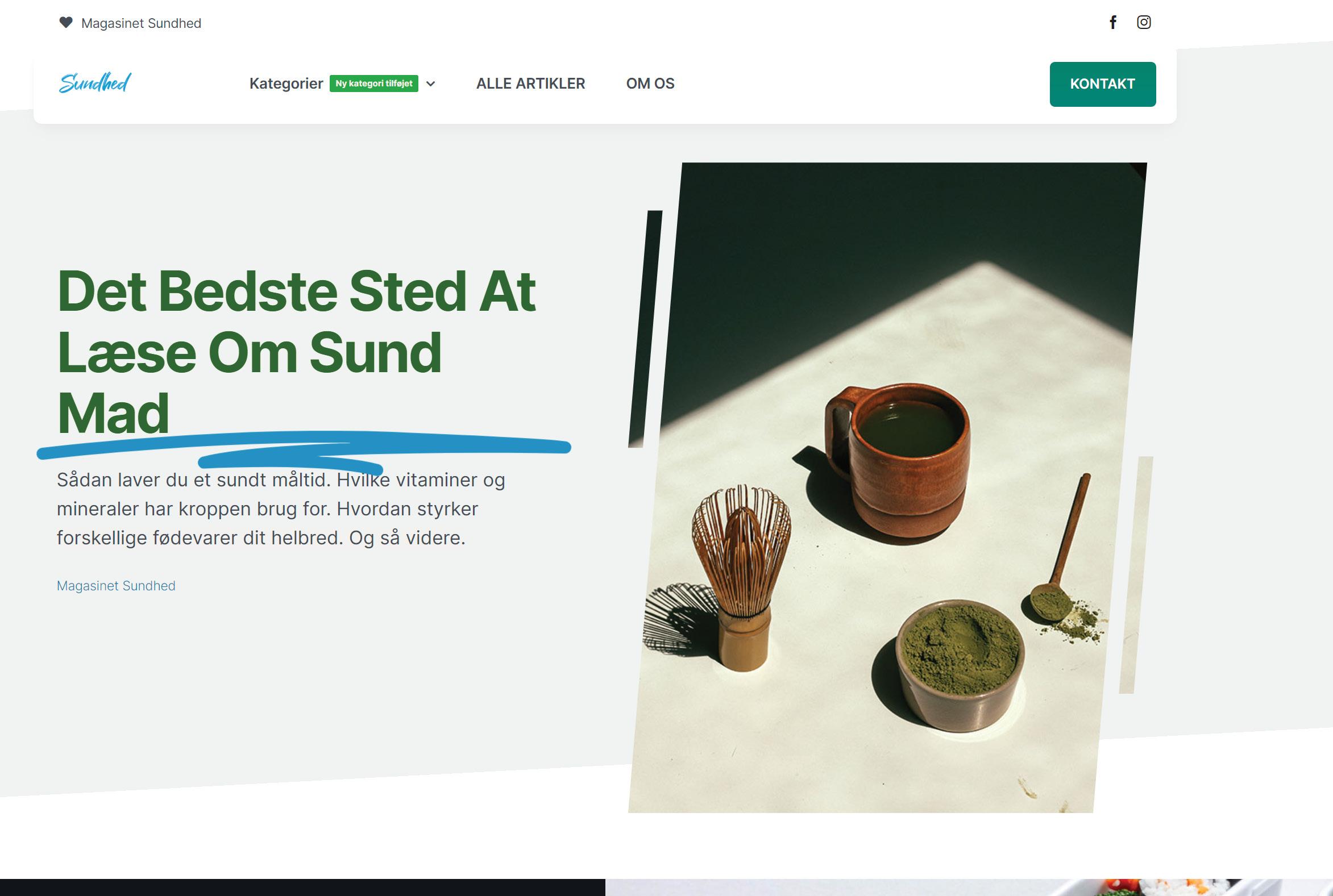Screen dimensions: 1333x896
Task: Click the intro paragraph about 'sundt måltid'
Action: (x=281, y=509)
